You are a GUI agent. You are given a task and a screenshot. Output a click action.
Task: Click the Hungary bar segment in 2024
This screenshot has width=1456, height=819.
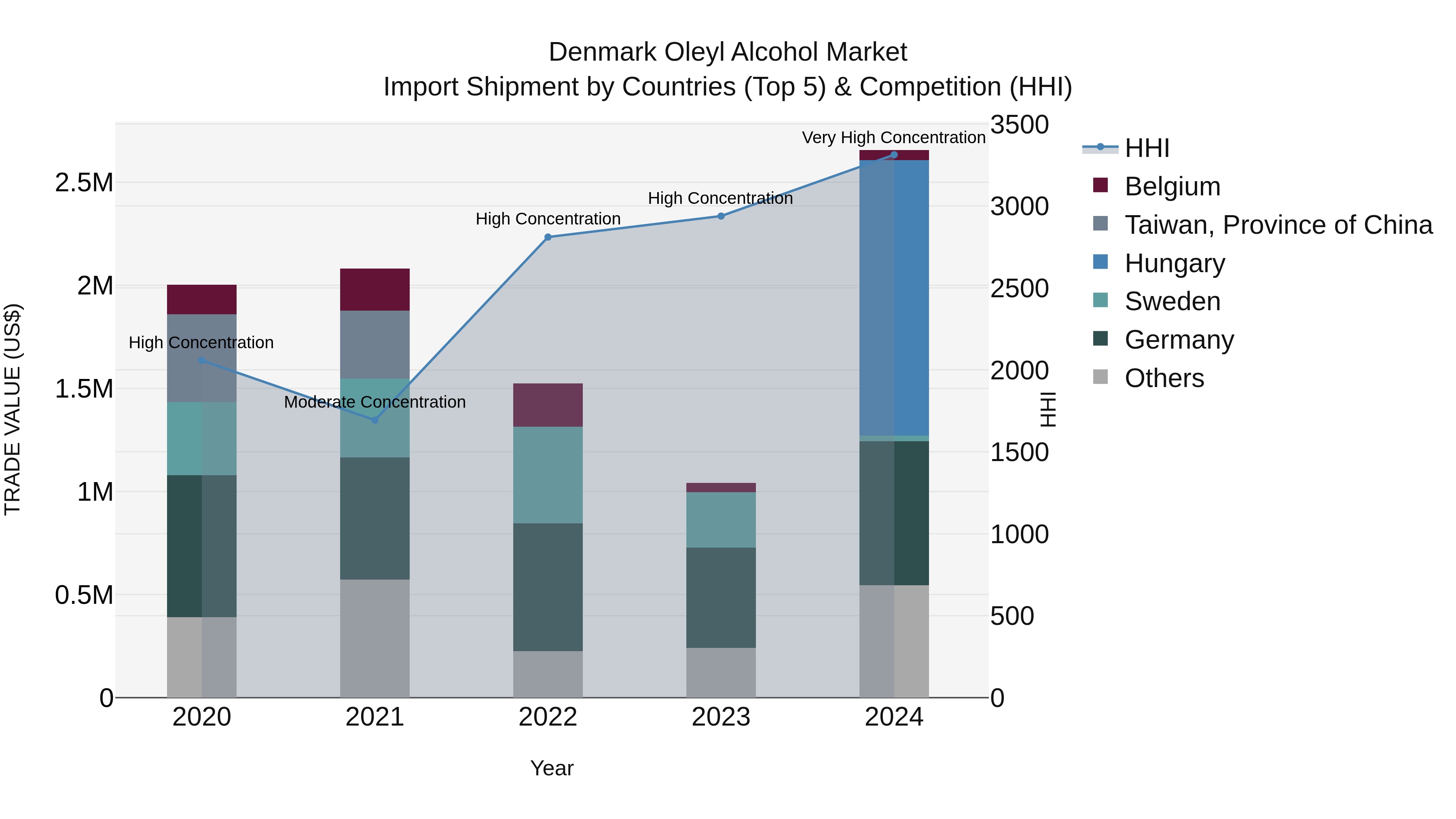tap(893, 298)
